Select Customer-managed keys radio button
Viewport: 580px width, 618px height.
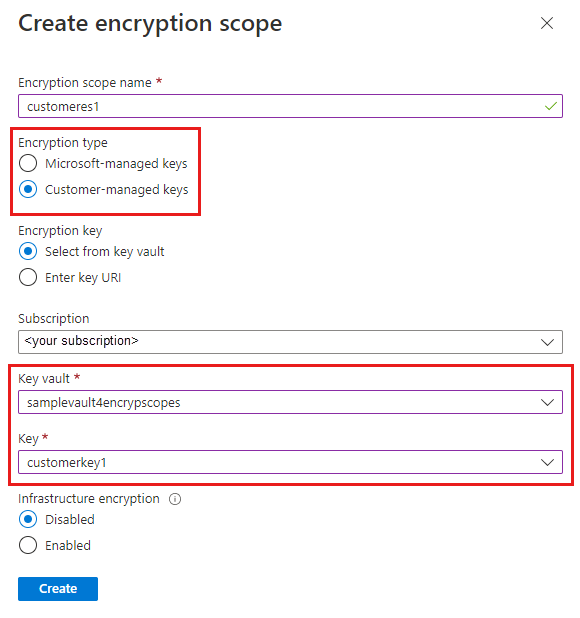(x=28, y=189)
